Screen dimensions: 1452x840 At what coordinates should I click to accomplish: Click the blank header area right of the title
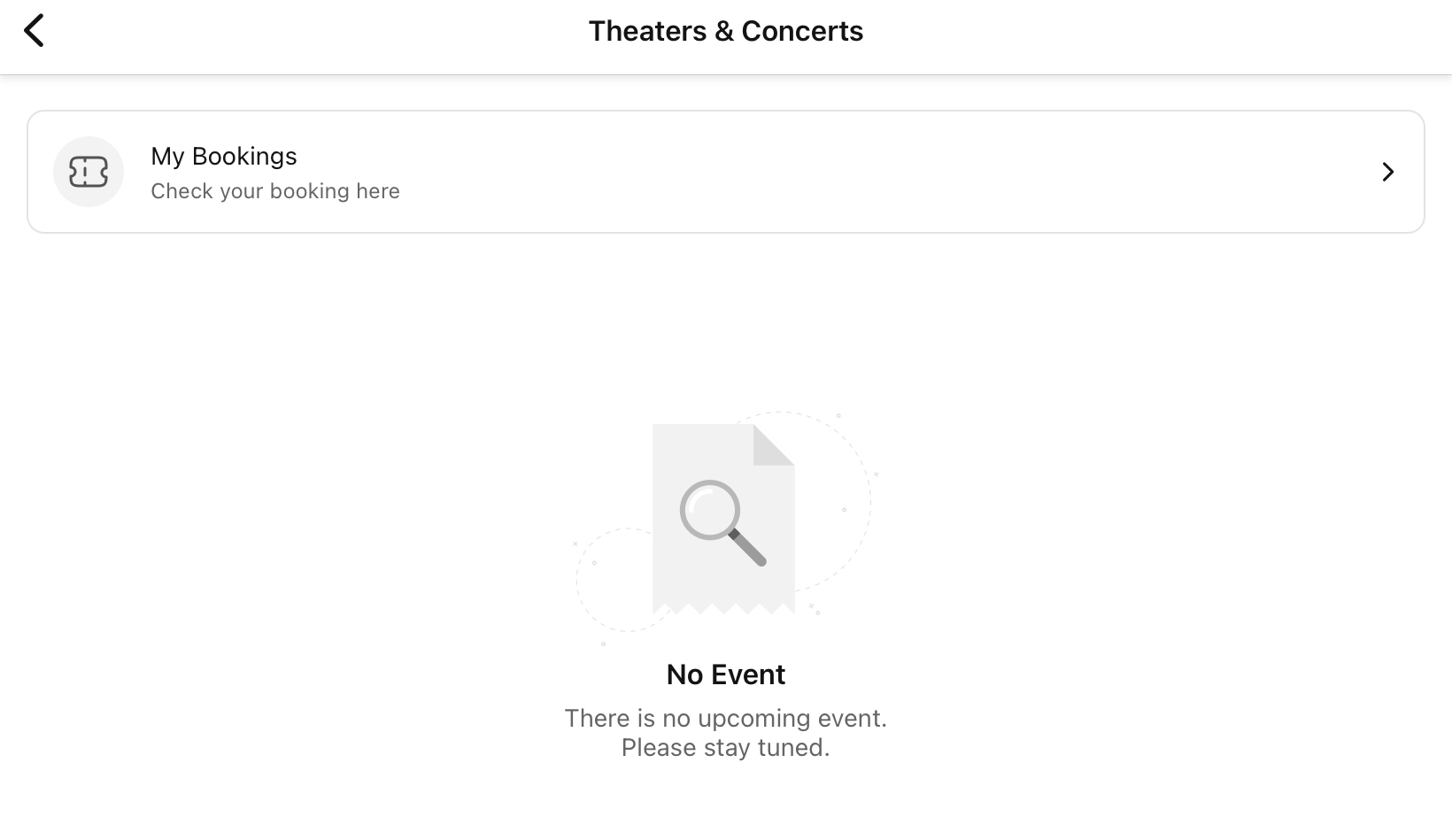pos(1151,37)
